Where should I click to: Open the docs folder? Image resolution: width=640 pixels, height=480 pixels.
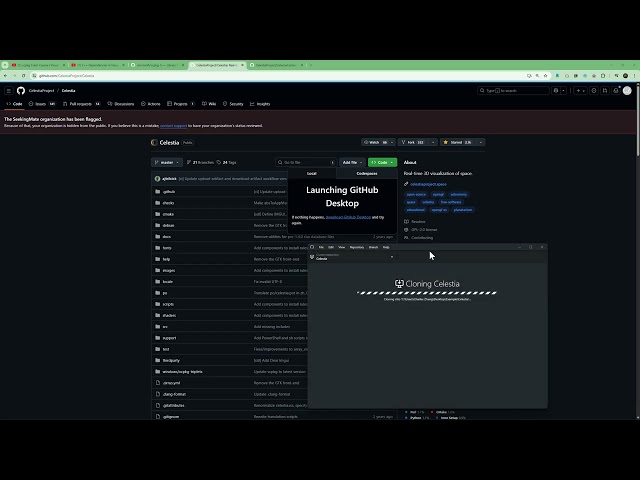point(167,237)
